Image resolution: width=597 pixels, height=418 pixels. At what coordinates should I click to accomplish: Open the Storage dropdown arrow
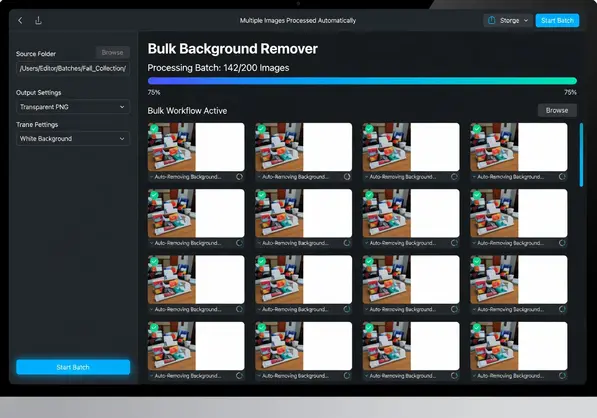[526, 21]
